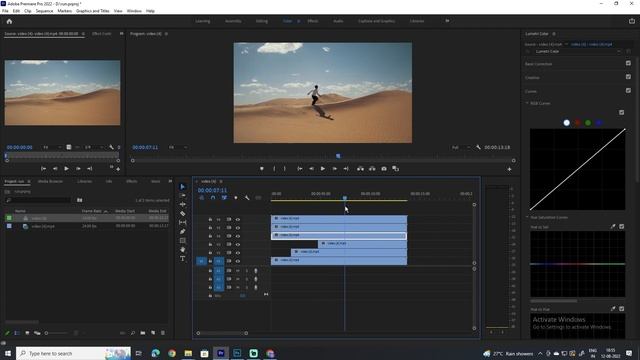Select green channel curve swatch
Screen dimensions: 640x360
tap(588, 122)
